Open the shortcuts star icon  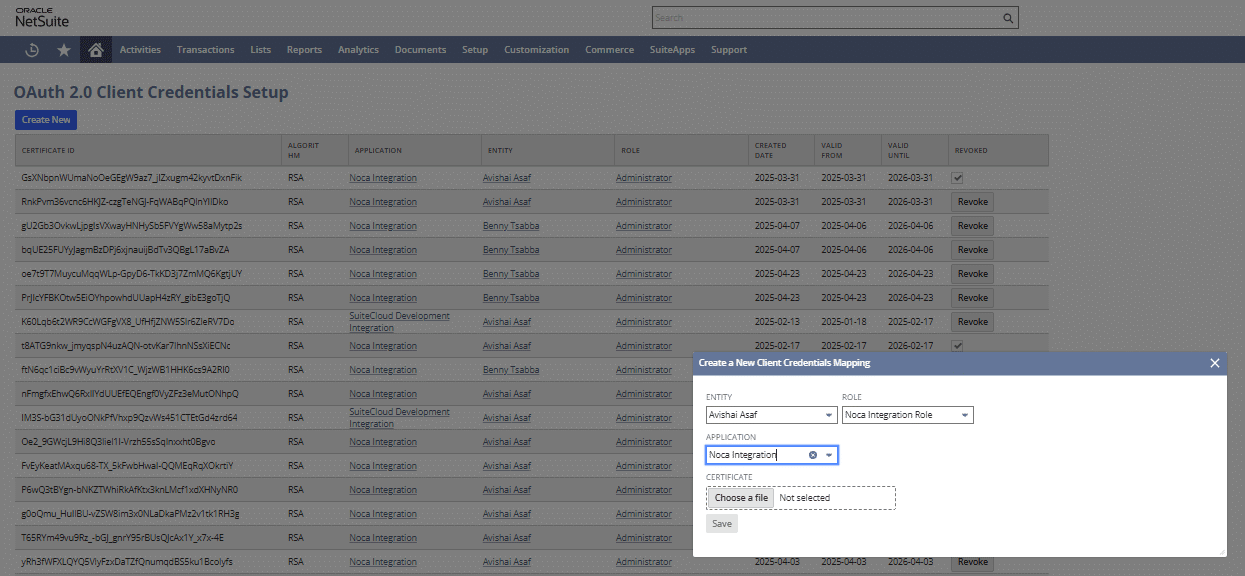click(x=64, y=50)
